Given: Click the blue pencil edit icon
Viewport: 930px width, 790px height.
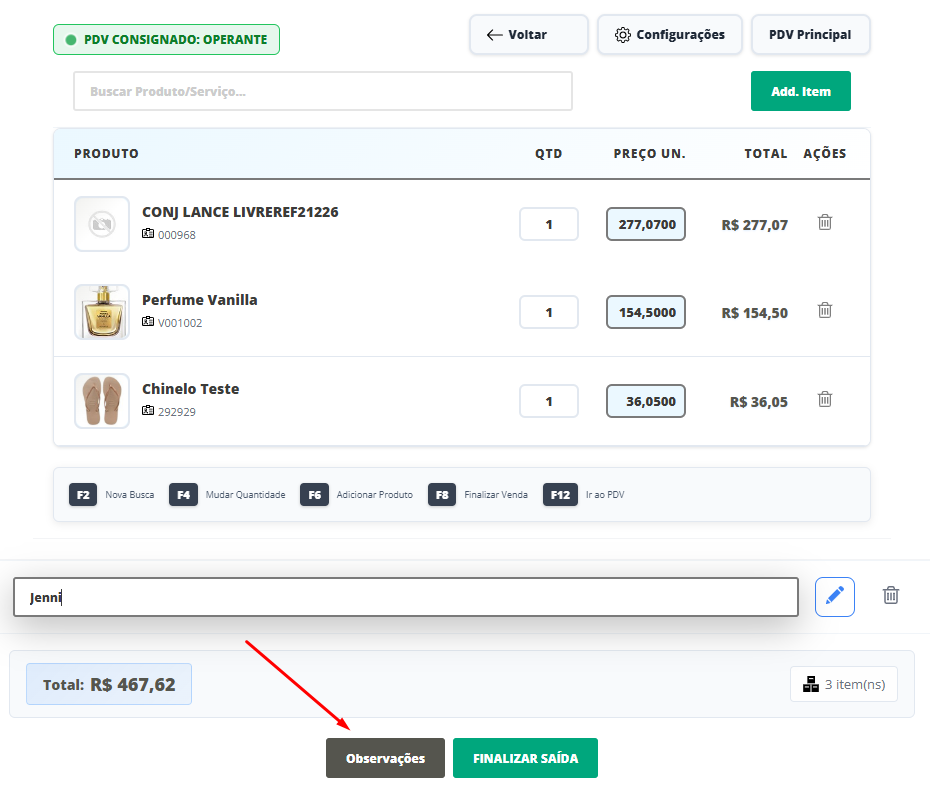Looking at the screenshot, I should (x=835, y=596).
